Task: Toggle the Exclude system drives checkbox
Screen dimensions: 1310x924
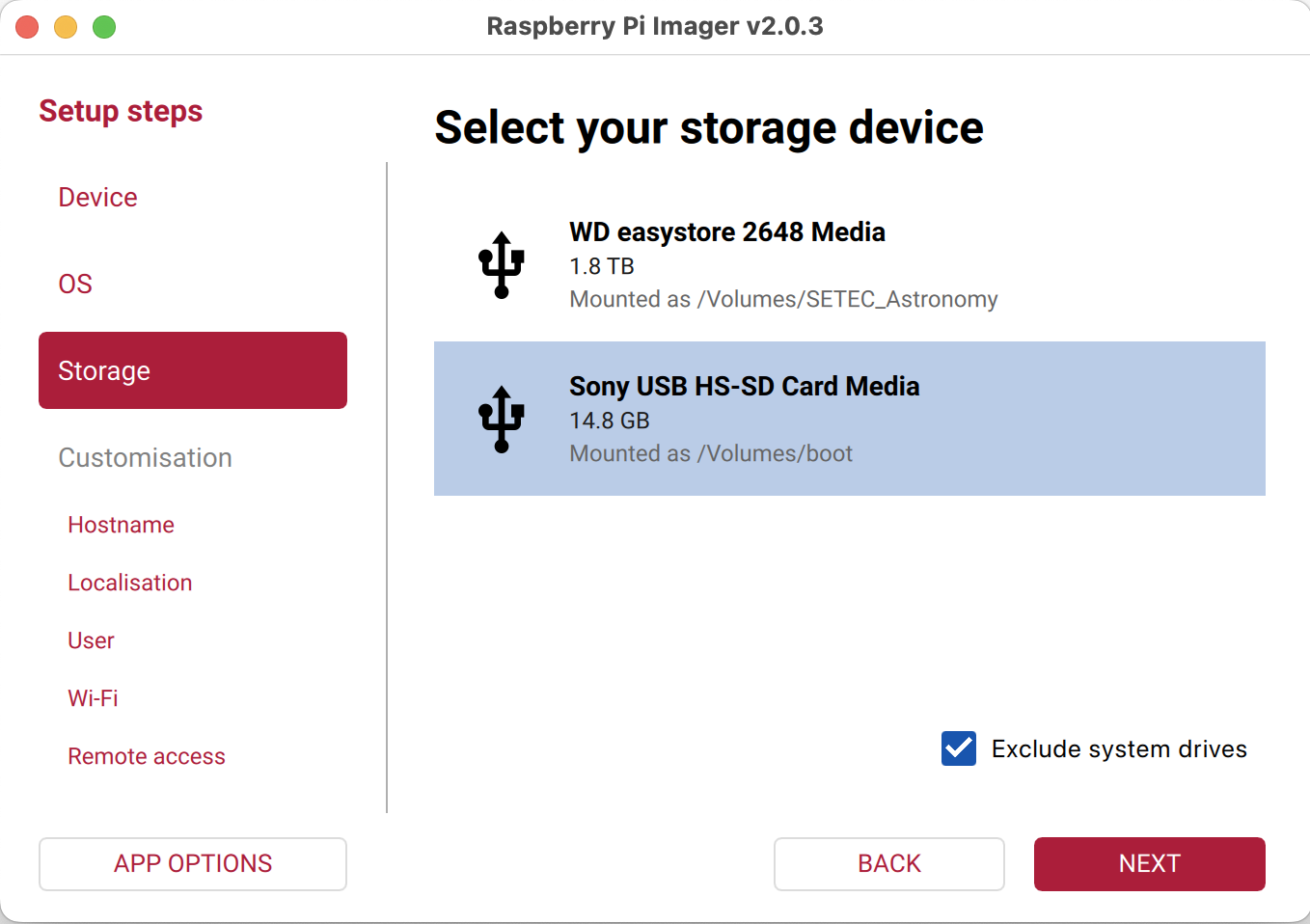Action: click(959, 748)
